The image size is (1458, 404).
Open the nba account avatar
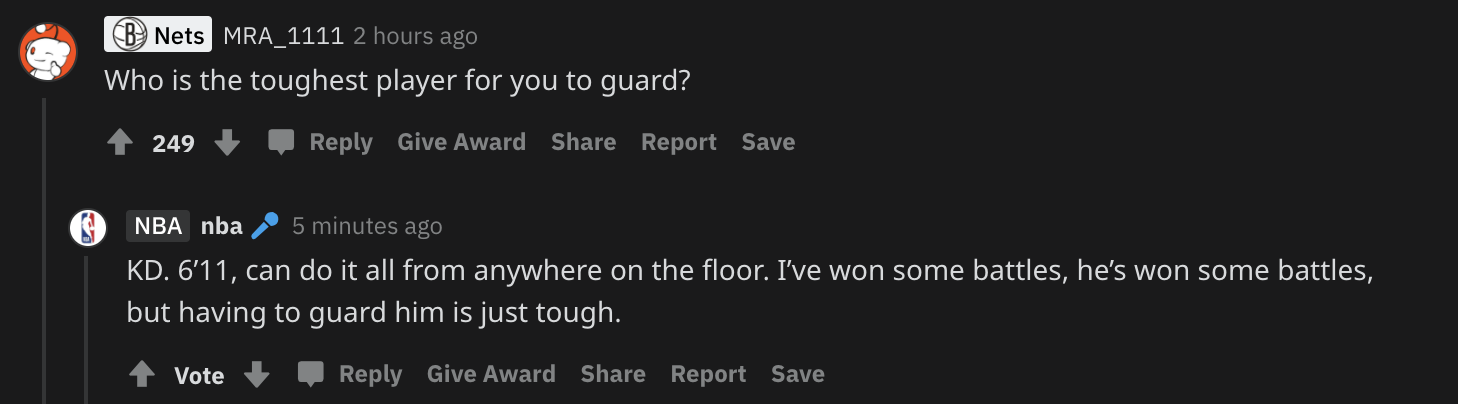(88, 228)
